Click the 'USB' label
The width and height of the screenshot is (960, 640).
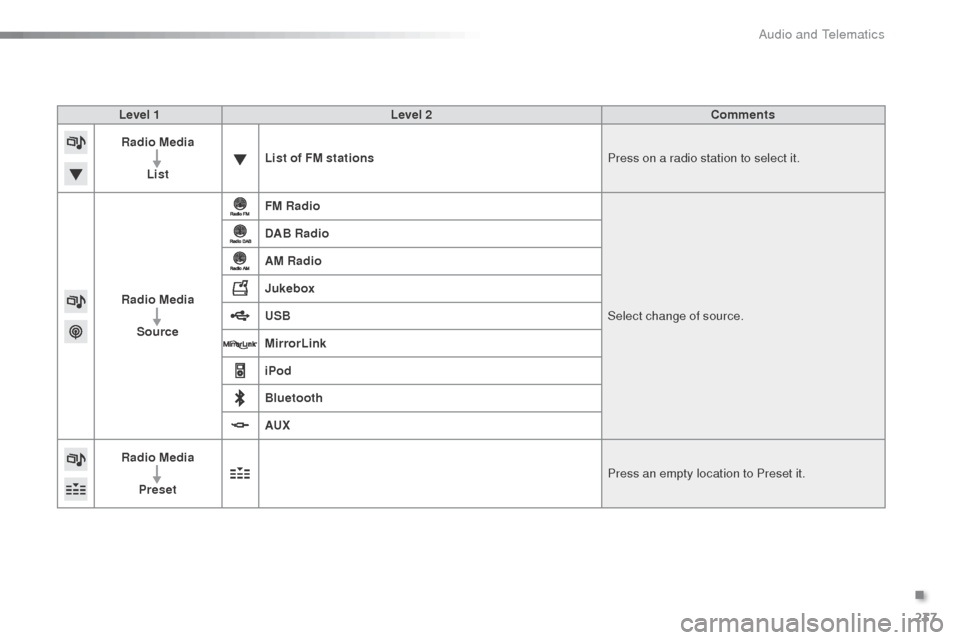tap(277, 316)
